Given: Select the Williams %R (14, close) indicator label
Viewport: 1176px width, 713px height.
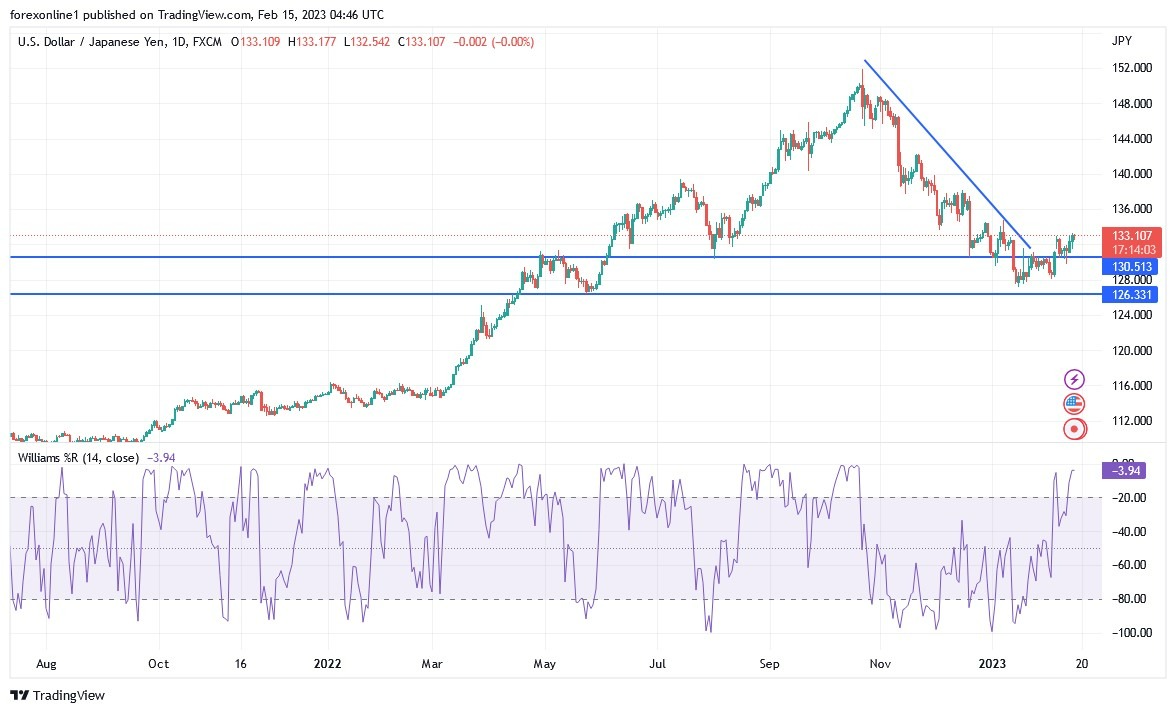Looking at the screenshot, I should [x=80, y=456].
